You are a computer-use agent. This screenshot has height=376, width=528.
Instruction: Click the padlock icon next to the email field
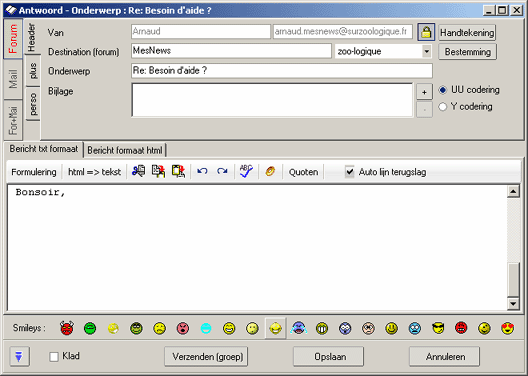click(x=426, y=32)
